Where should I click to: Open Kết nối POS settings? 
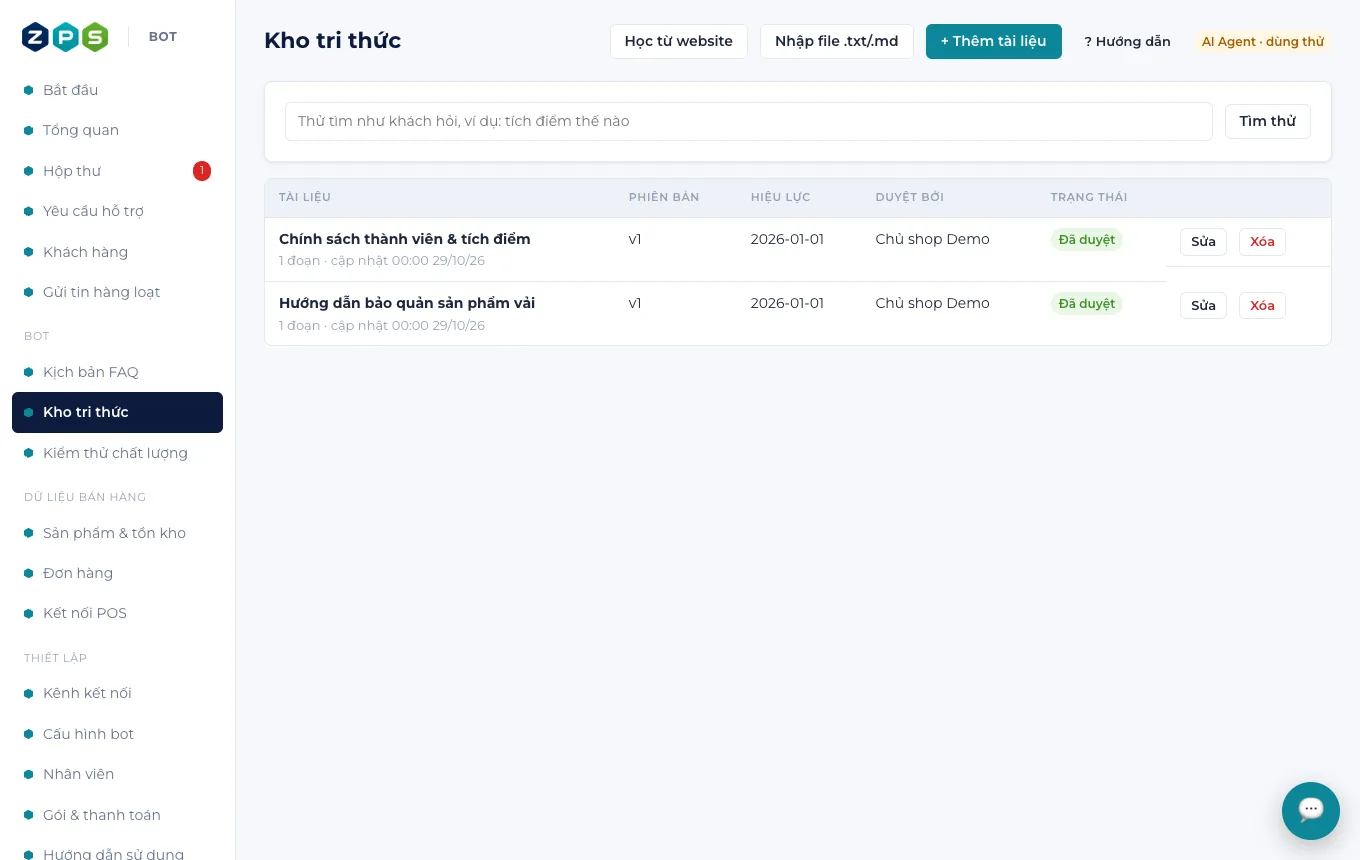coord(117,613)
